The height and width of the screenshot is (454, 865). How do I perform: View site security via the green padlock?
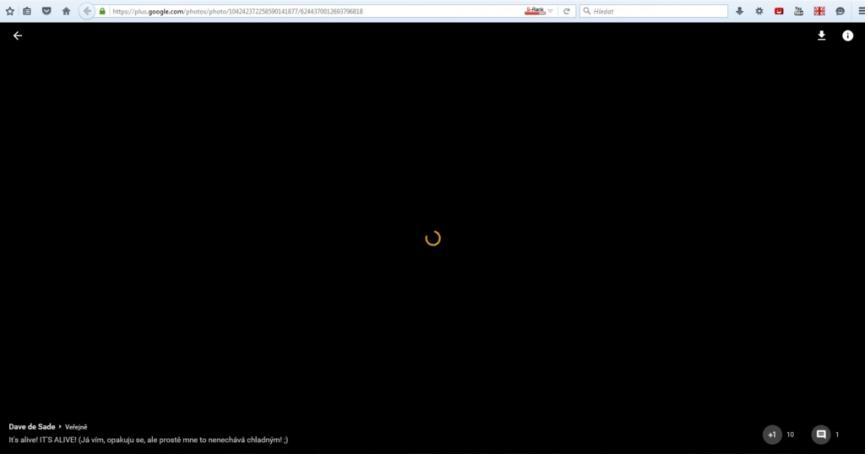click(103, 11)
